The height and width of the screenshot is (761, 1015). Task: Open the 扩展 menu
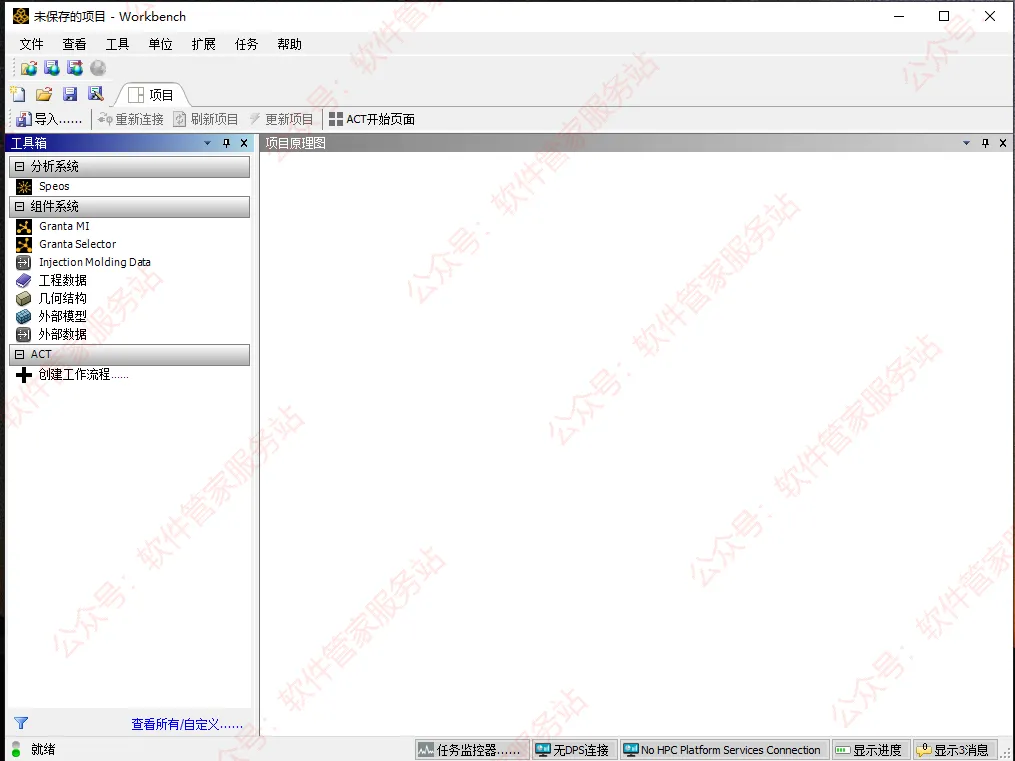(203, 44)
